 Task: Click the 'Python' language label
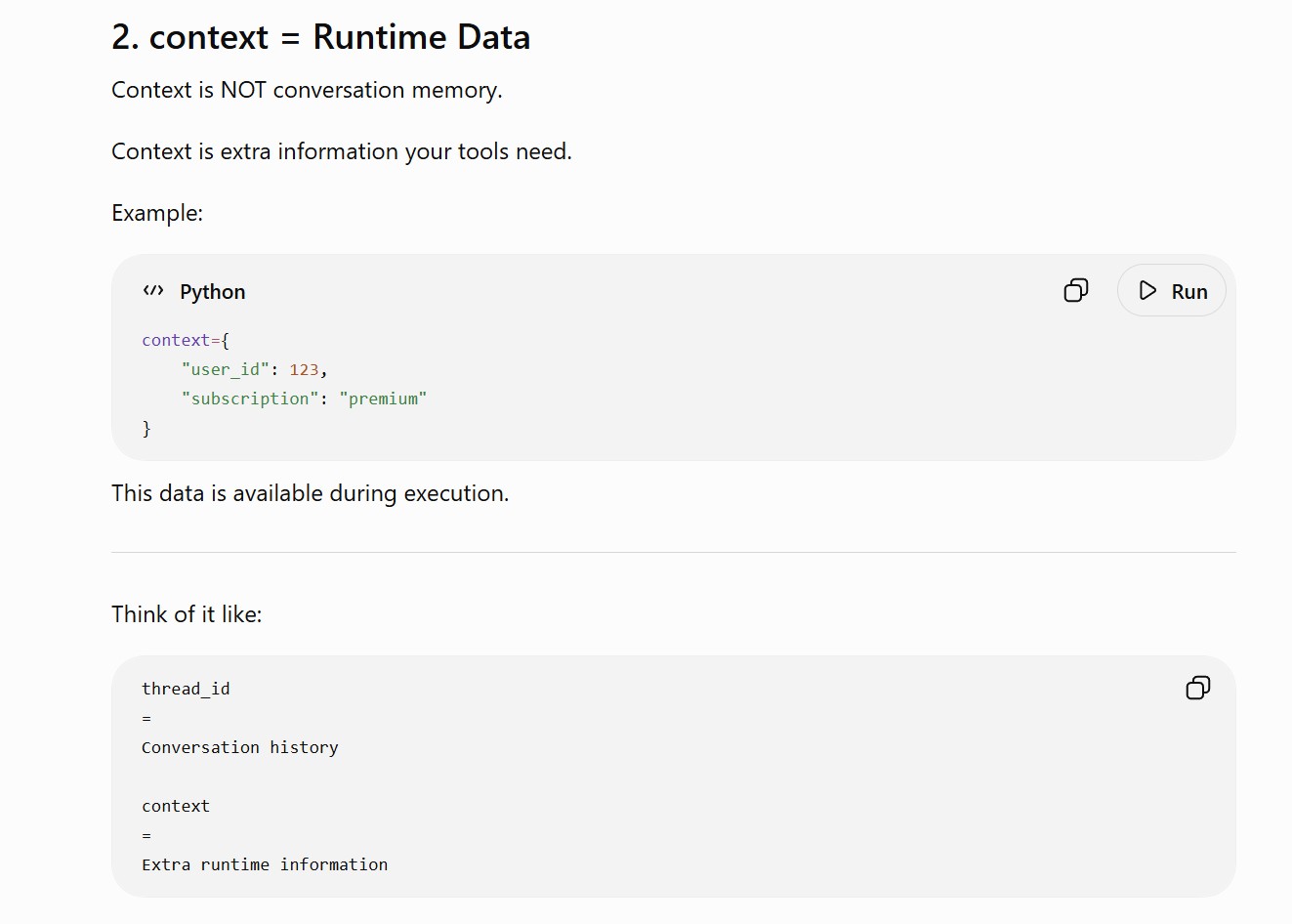(x=213, y=291)
